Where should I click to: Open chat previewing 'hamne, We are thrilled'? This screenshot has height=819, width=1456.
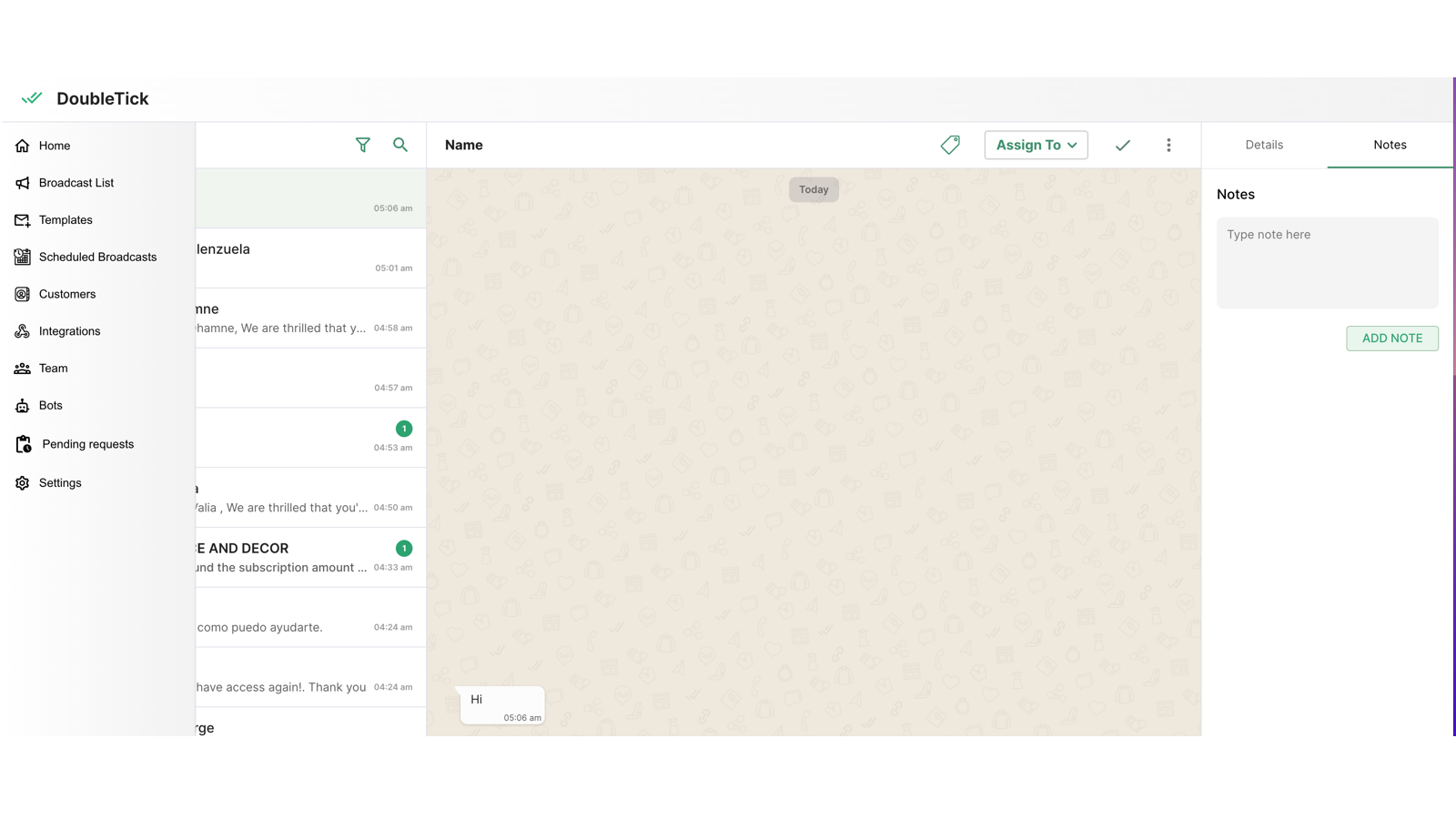[311, 318]
